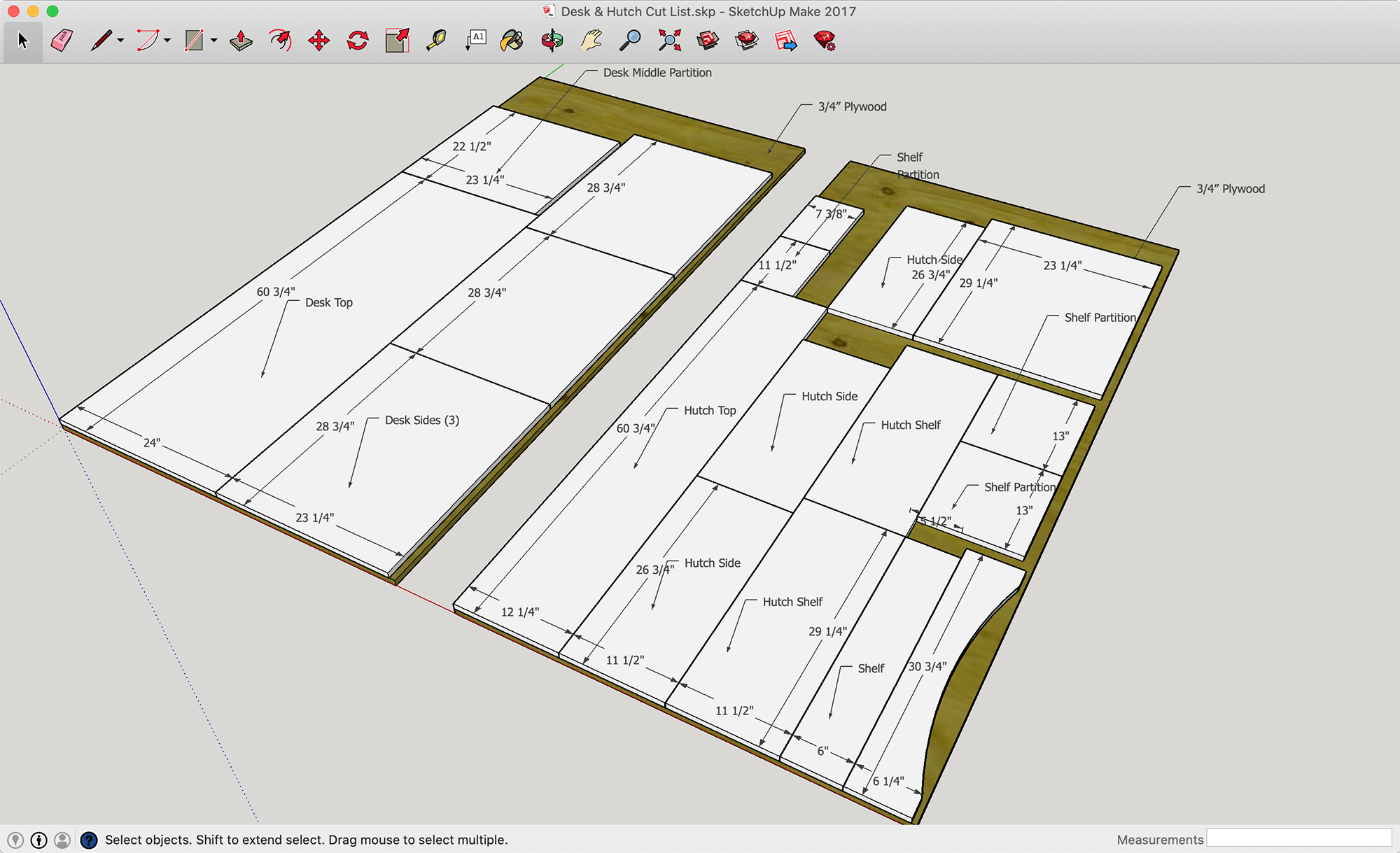Click the '5 1/2"' dimension text

(935, 521)
